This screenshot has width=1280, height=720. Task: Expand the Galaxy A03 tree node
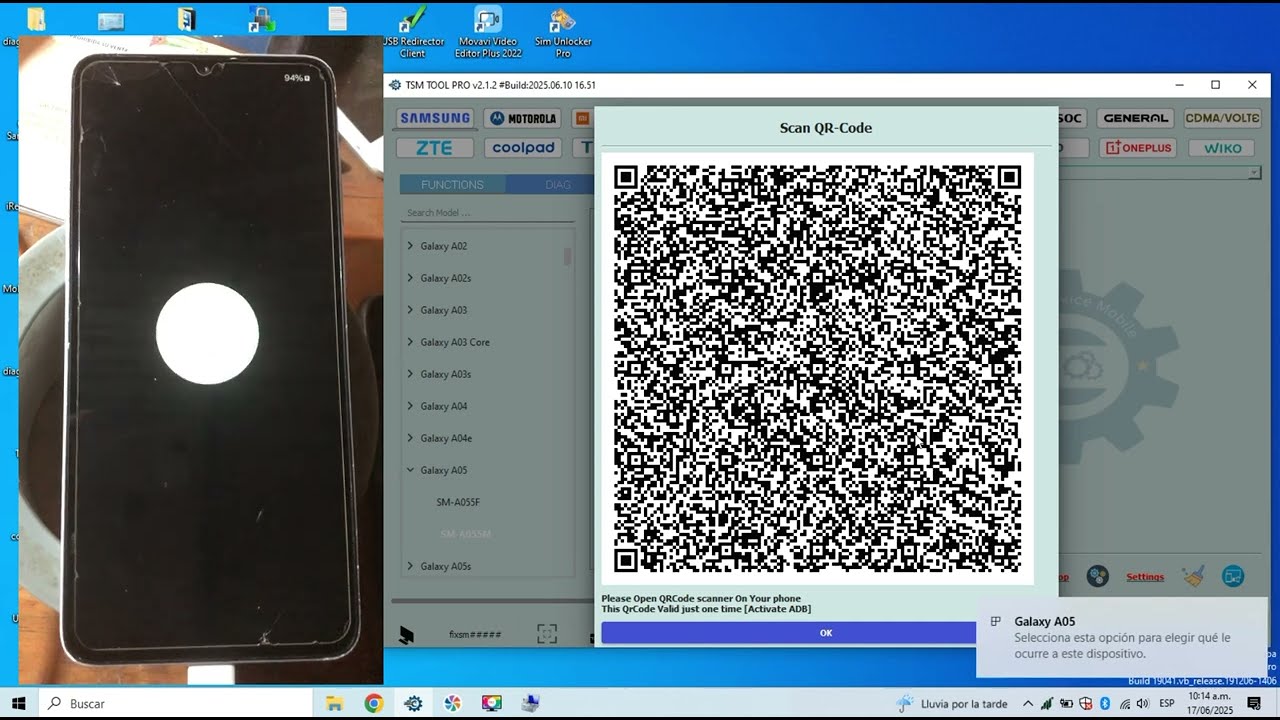(410, 310)
